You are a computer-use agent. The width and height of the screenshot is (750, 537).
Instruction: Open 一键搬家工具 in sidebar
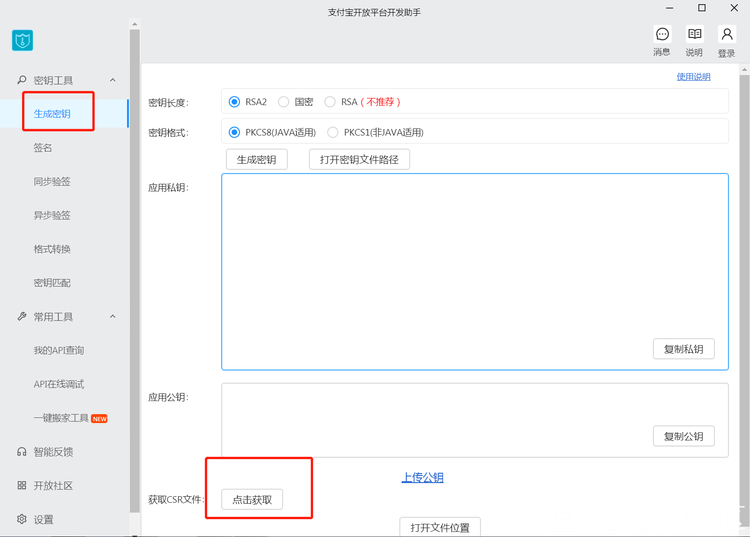click(x=61, y=418)
